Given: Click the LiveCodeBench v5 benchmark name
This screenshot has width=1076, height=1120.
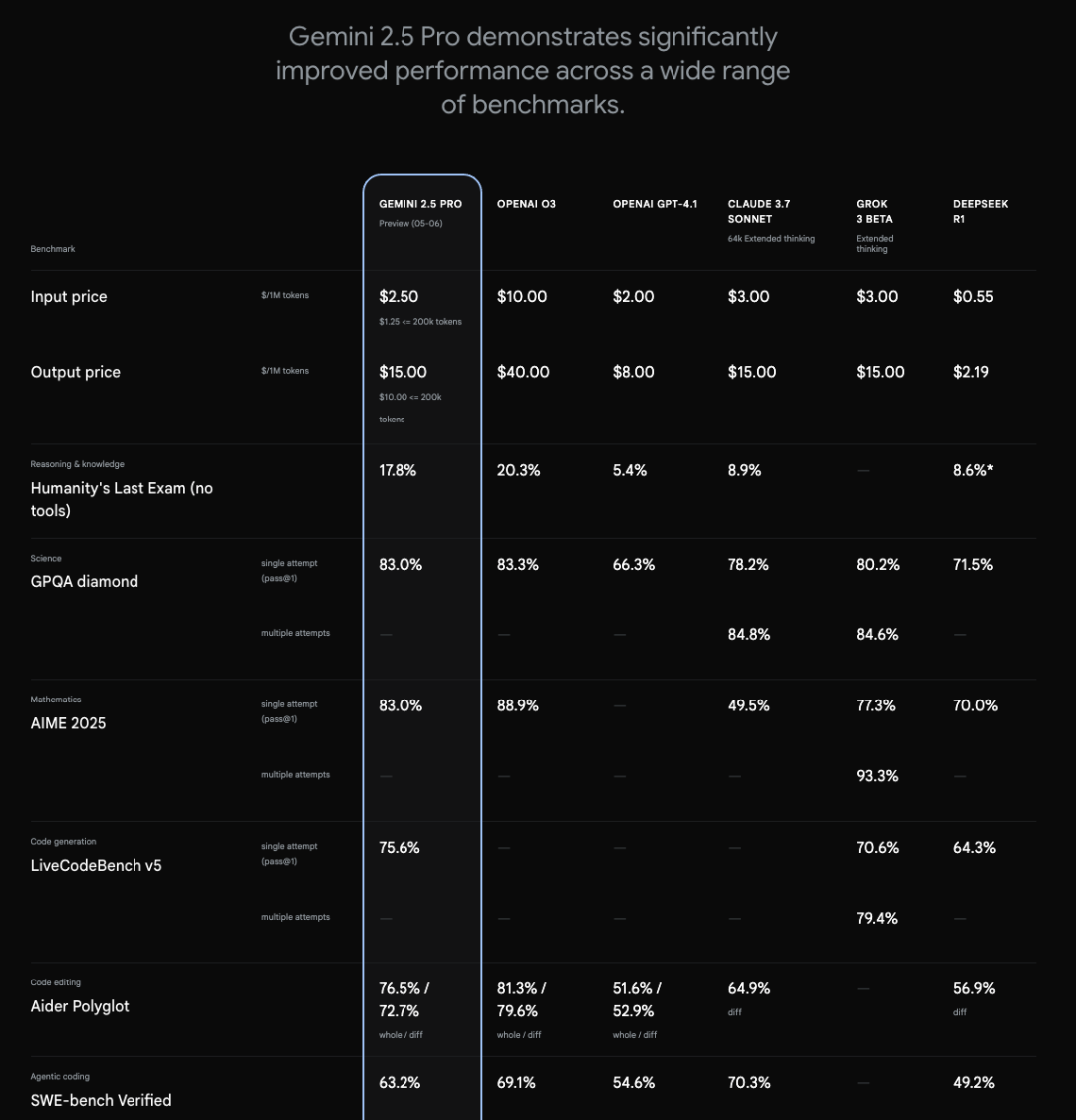Looking at the screenshot, I should [x=96, y=866].
